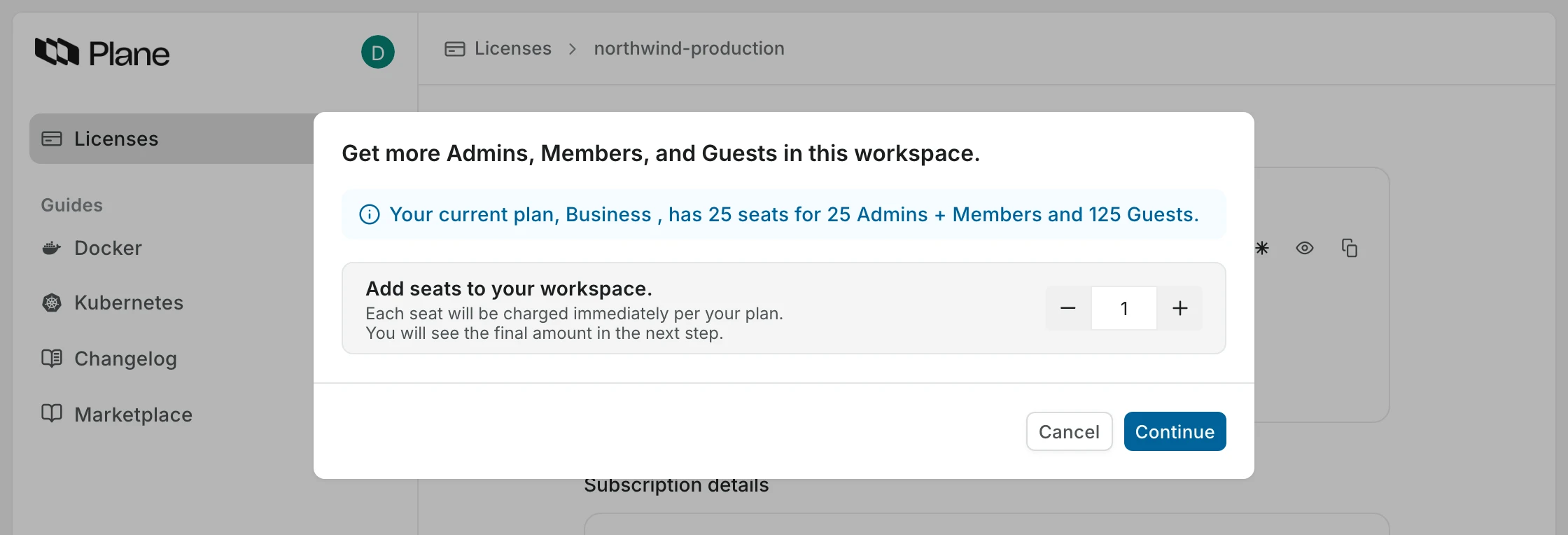Viewport: 1568px width, 535px height.
Task: Click the northwind-production breadcrumb
Action: click(x=689, y=48)
